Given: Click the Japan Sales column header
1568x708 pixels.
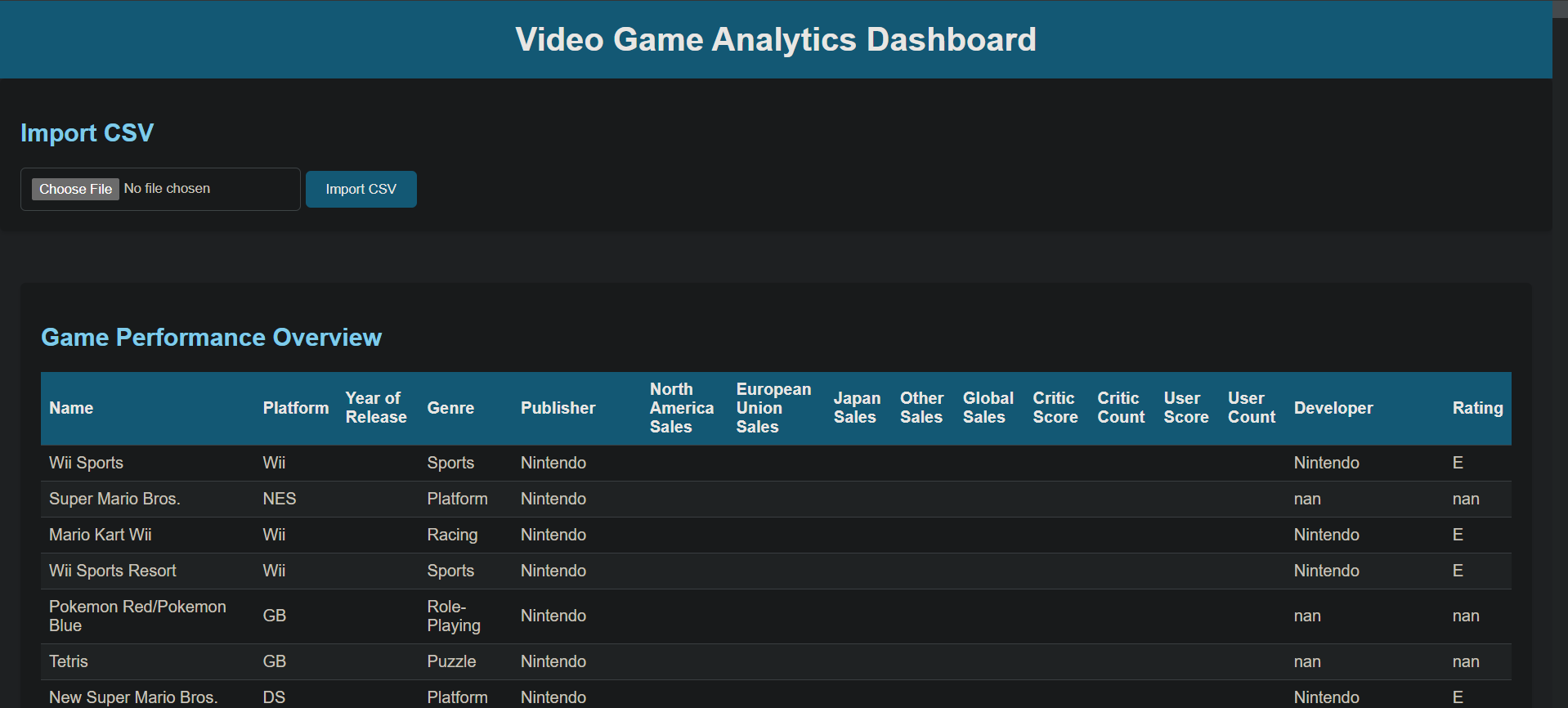Looking at the screenshot, I should (857, 408).
